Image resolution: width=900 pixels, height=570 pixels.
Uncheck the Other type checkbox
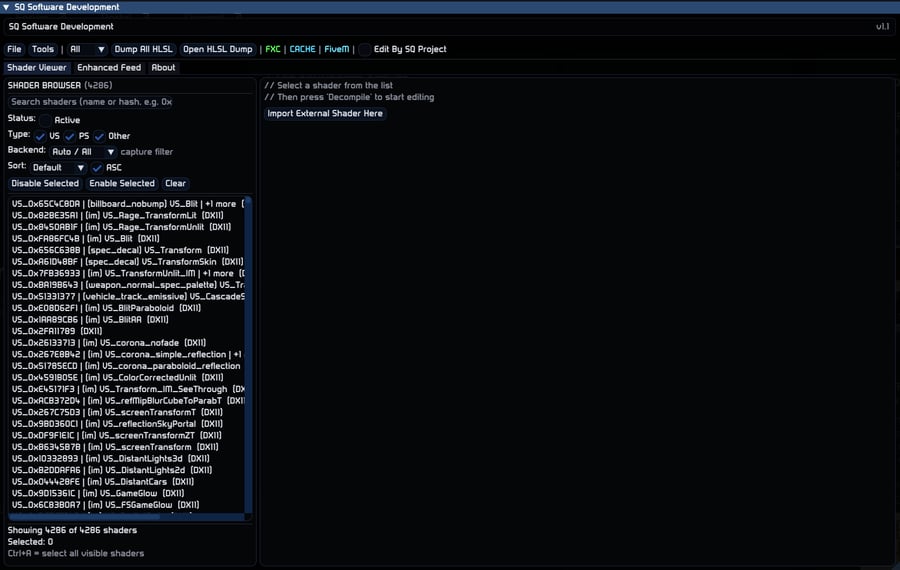coord(99,136)
